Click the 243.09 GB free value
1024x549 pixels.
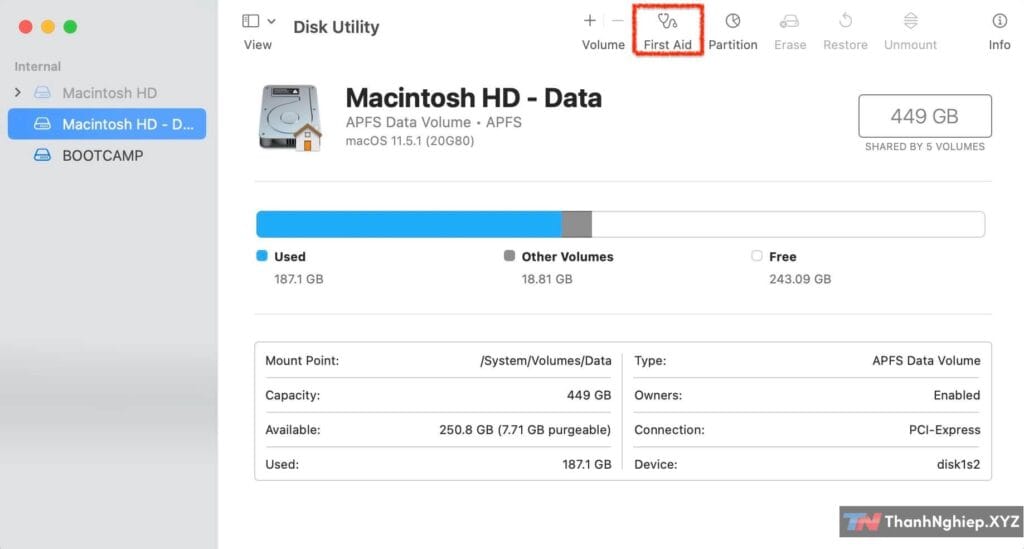pyautogui.click(x=800, y=279)
